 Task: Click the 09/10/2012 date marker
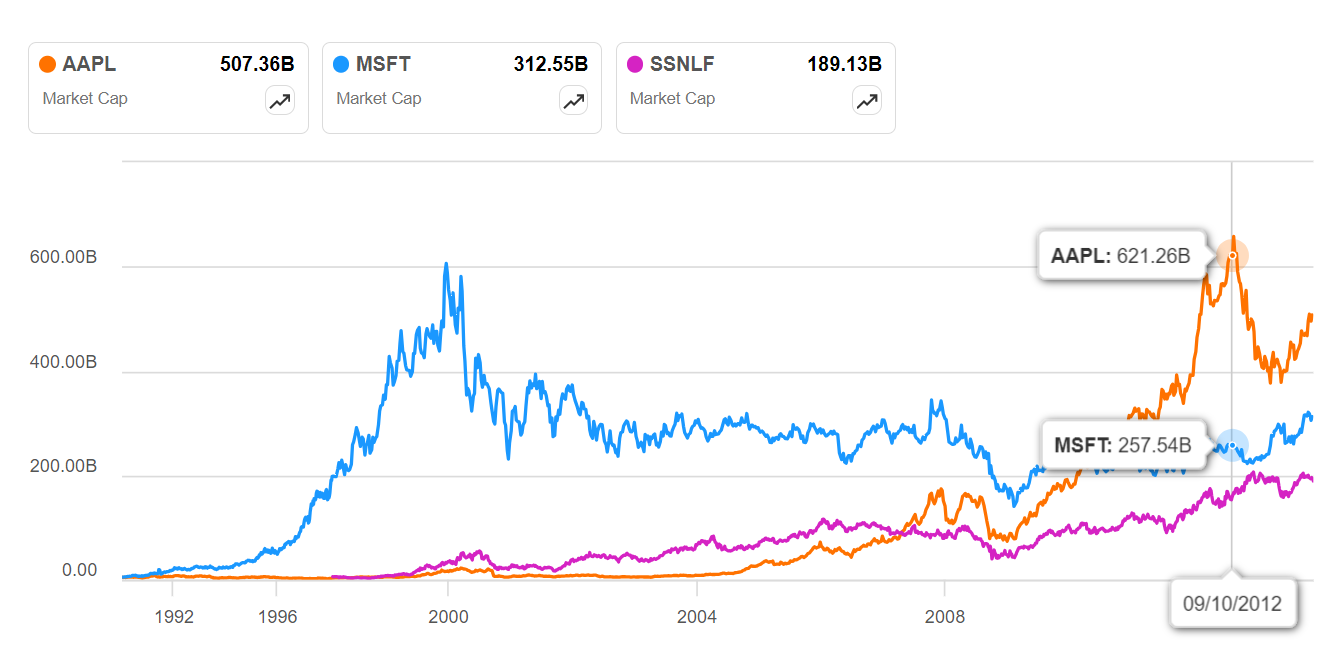(1232, 604)
